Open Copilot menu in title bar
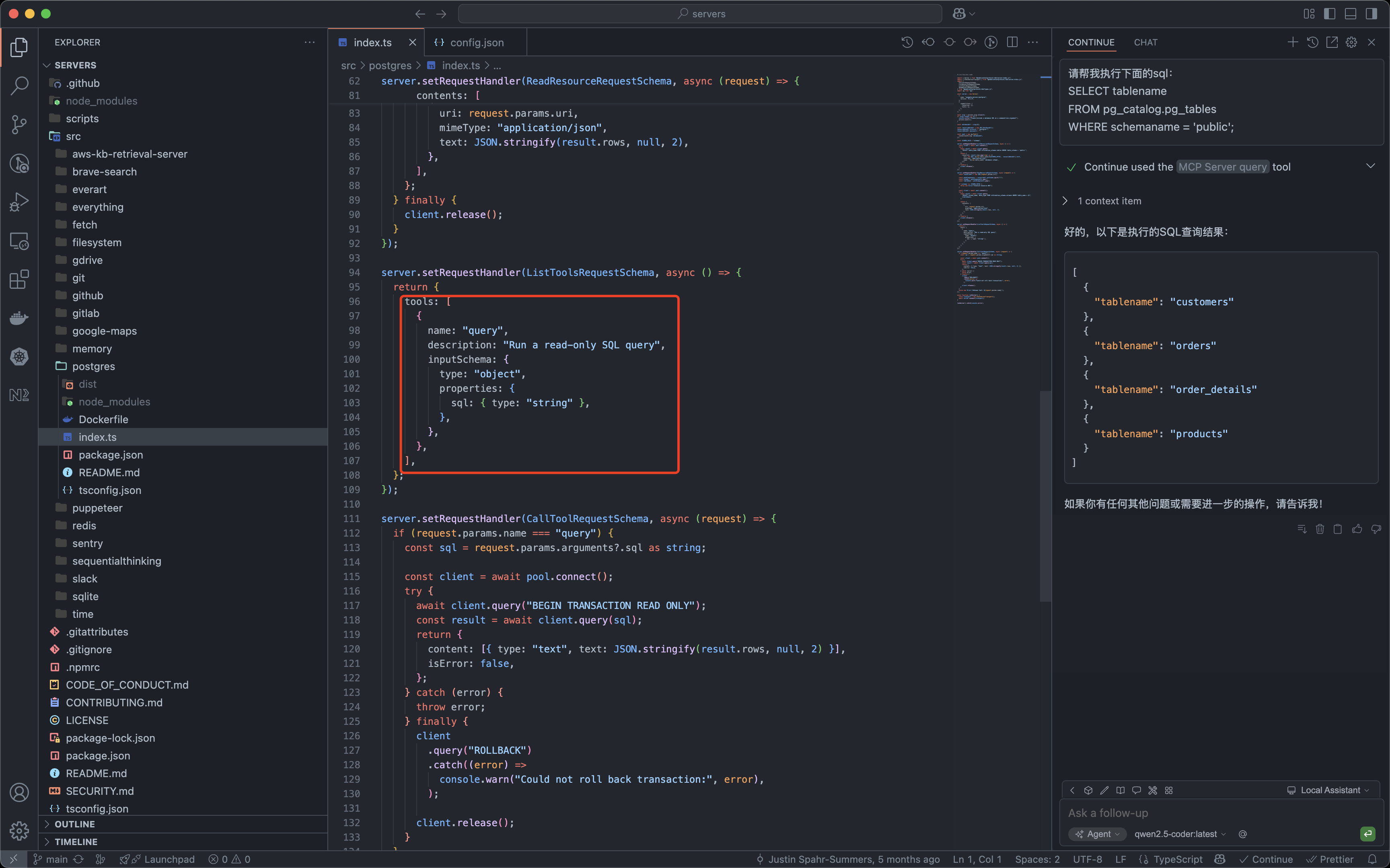This screenshot has width=1390, height=868. coord(964,14)
